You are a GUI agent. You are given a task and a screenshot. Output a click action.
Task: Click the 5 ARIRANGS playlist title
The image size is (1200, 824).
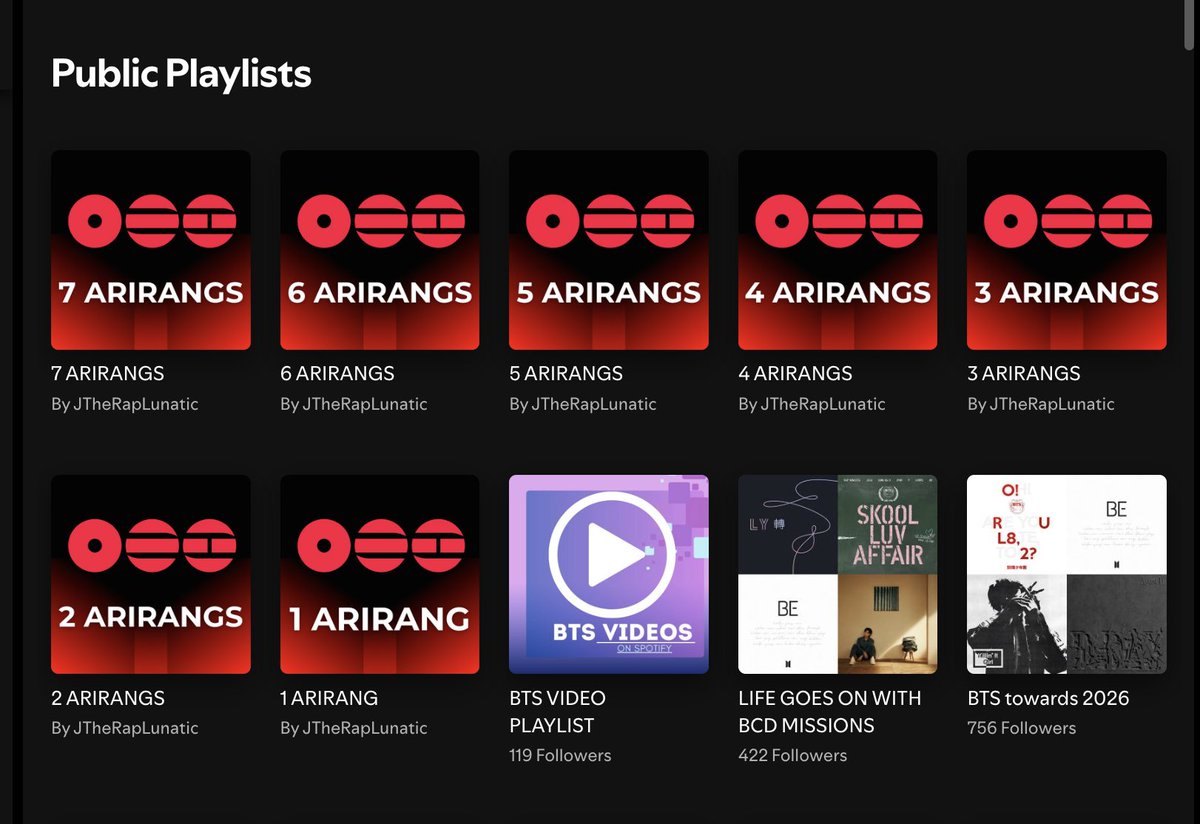(566, 374)
